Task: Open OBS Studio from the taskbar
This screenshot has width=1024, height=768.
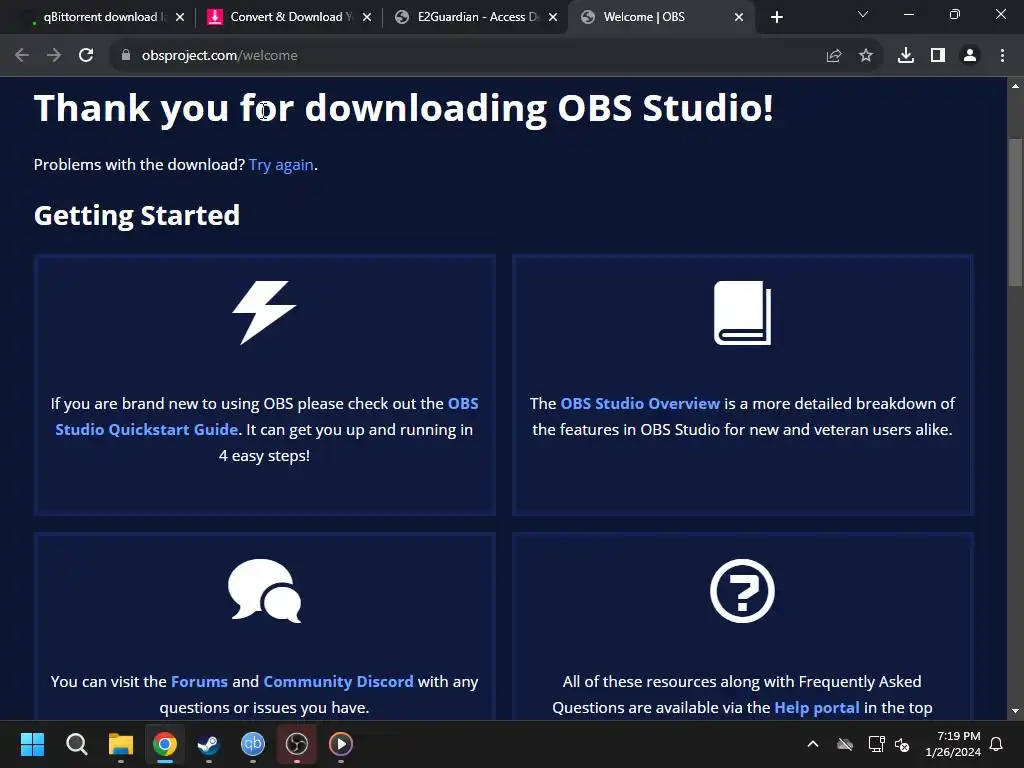Action: coord(296,744)
